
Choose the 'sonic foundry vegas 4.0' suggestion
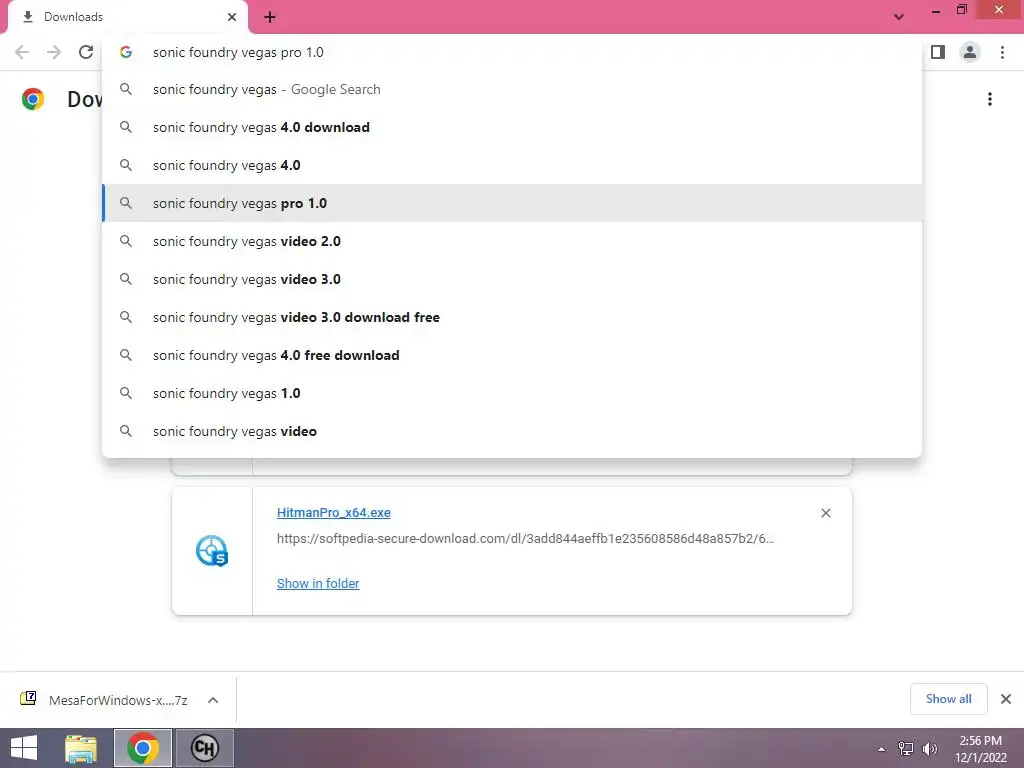tap(512, 165)
